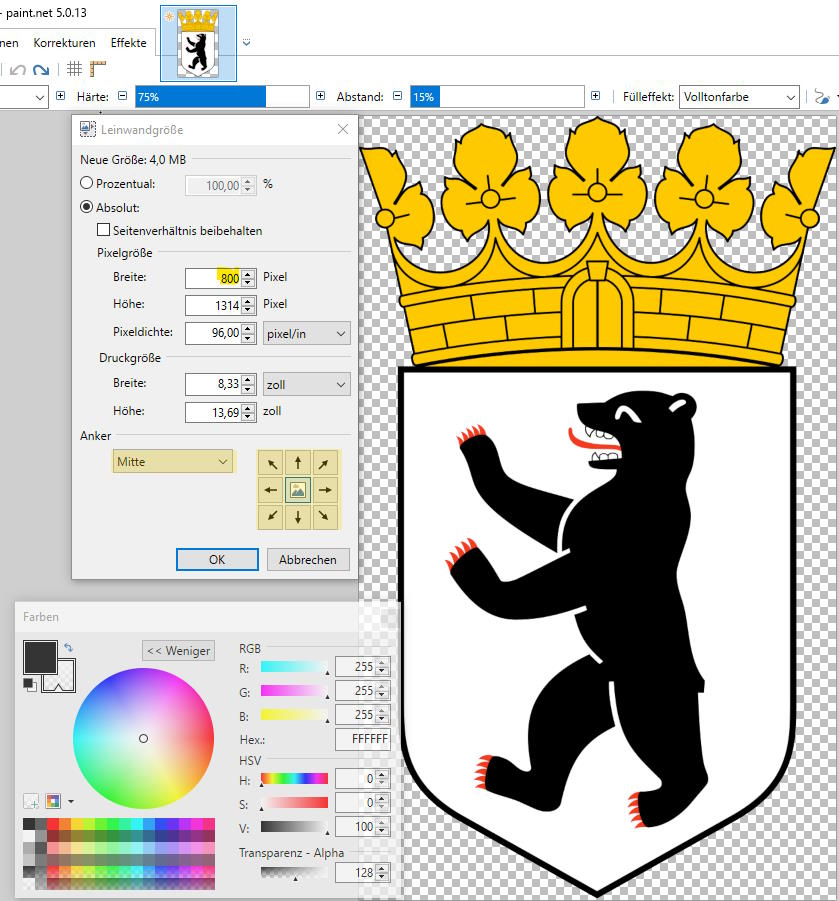The height and width of the screenshot is (901, 839).
Task: Select top anchor arrow
Action: 298,463
